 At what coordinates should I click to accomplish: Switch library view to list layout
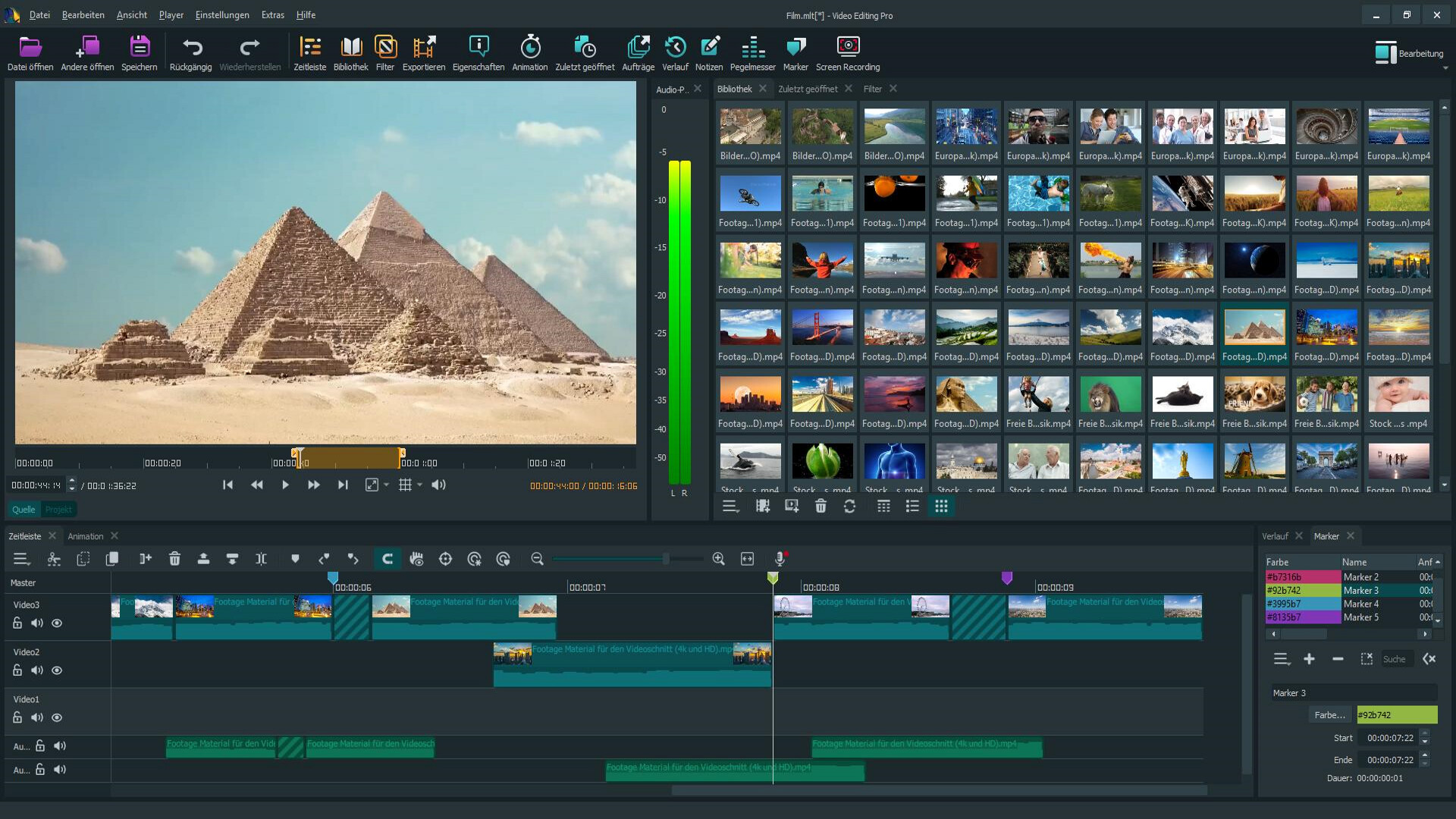click(912, 506)
